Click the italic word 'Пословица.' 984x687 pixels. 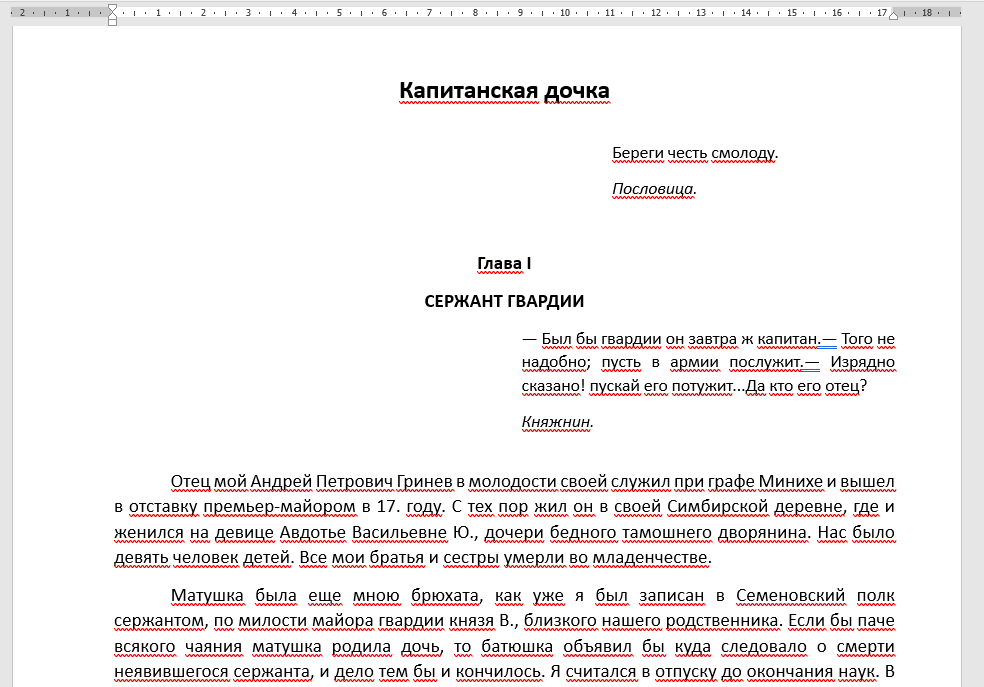point(655,189)
